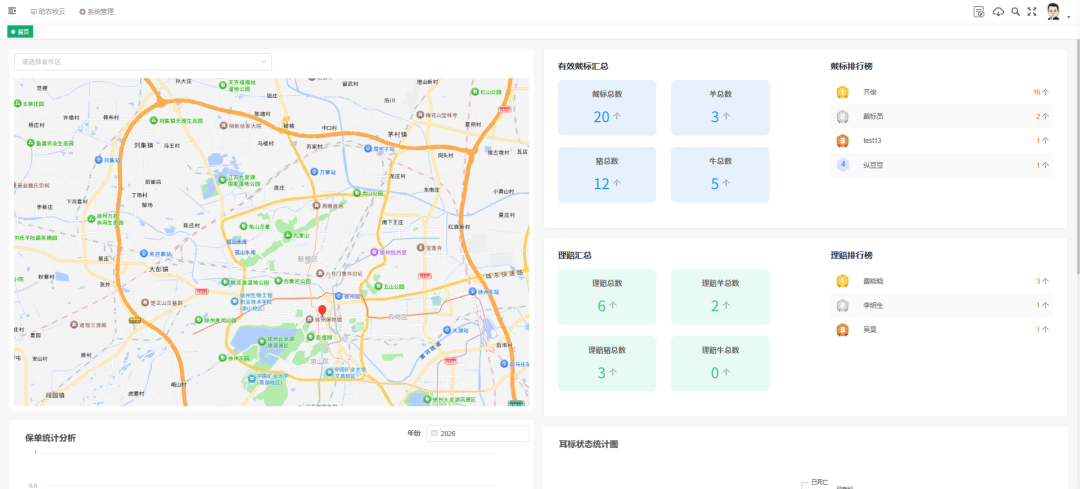Click the 戴标总数 20 summary card

607,108
